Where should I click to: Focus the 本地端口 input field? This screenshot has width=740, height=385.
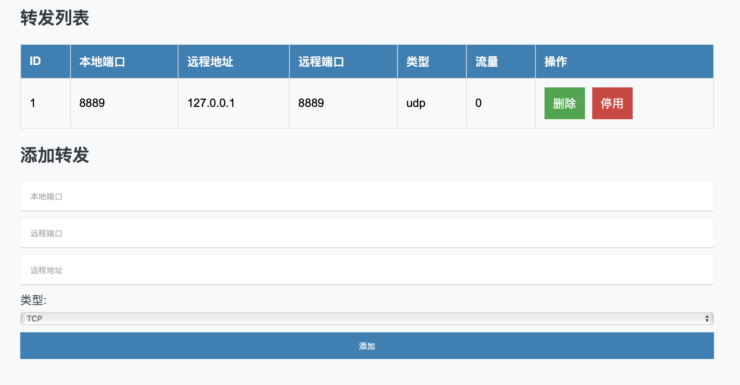[x=367, y=196]
